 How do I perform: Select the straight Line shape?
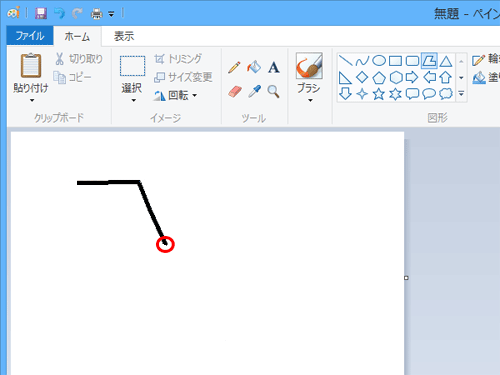tap(345, 61)
